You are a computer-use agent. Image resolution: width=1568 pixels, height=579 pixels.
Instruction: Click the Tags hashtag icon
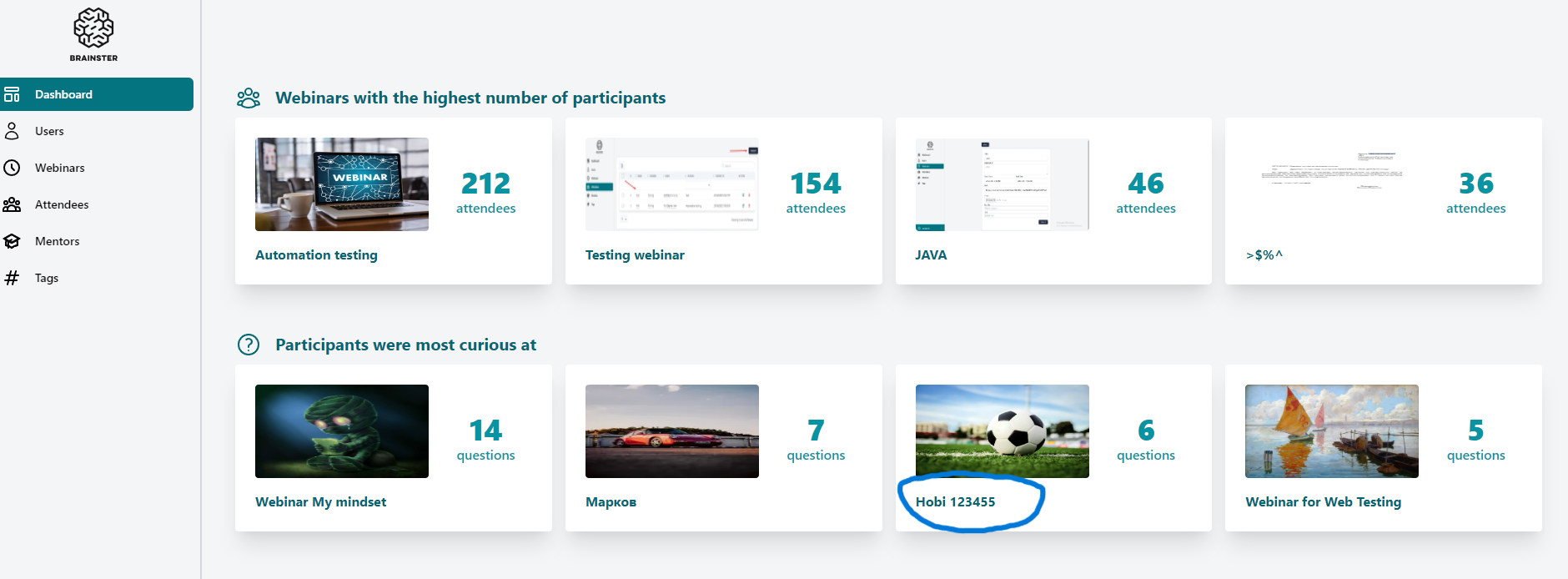(12, 278)
